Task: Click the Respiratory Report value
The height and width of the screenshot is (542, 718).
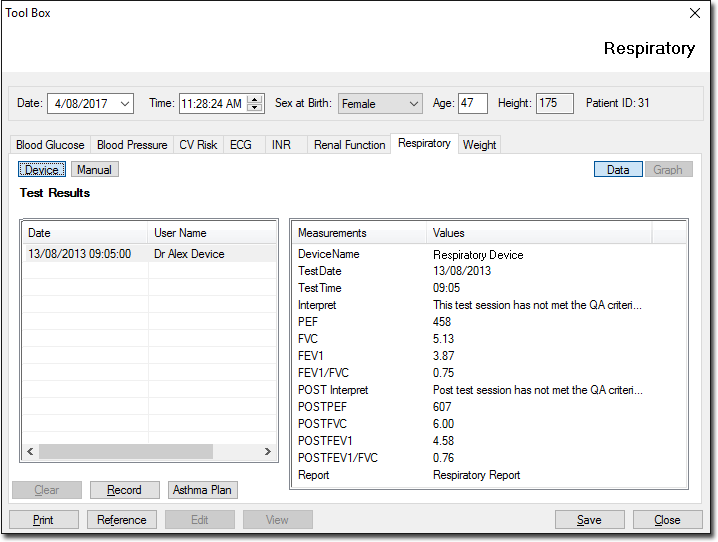Action: (x=476, y=475)
